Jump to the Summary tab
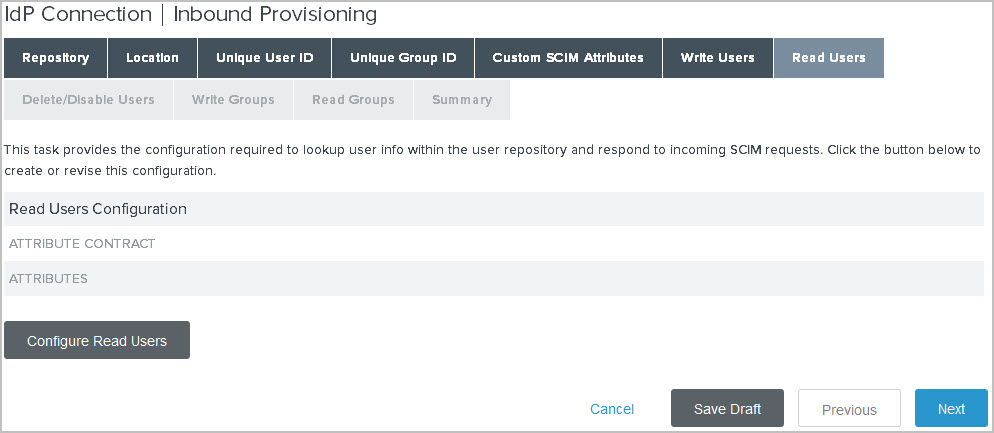 pos(461,100)
